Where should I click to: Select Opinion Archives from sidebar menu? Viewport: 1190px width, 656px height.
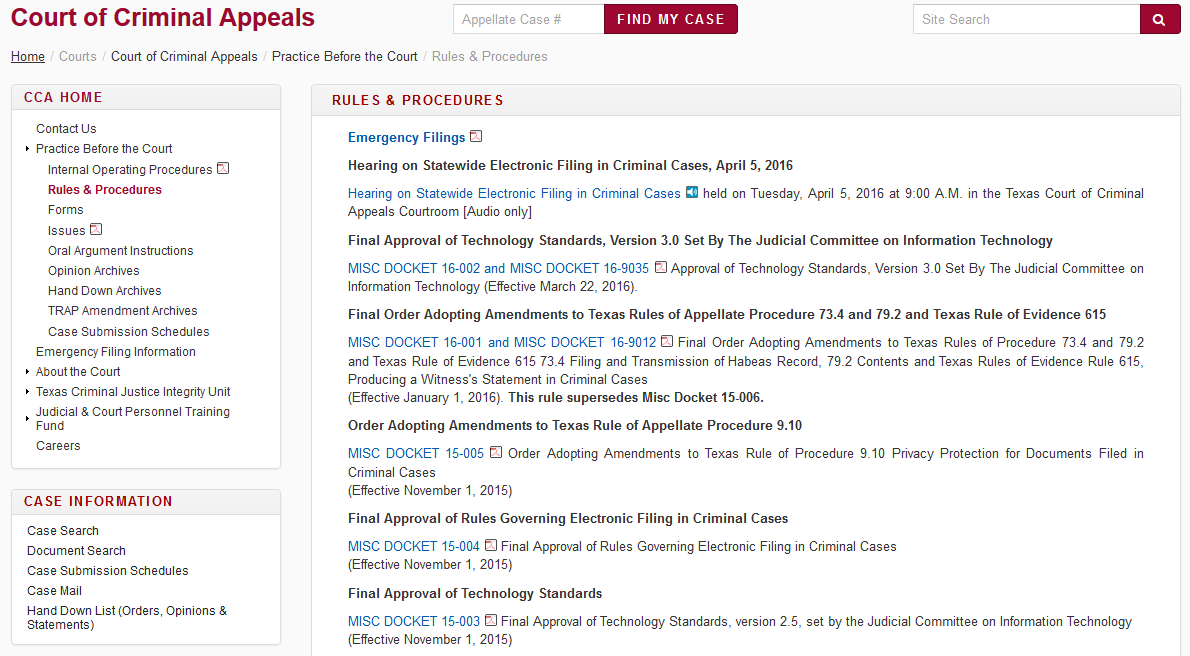coord(93,270)
